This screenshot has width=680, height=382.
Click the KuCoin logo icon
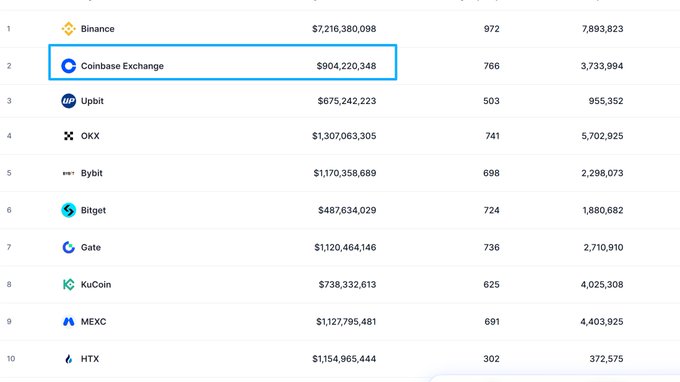pos(69,284)
